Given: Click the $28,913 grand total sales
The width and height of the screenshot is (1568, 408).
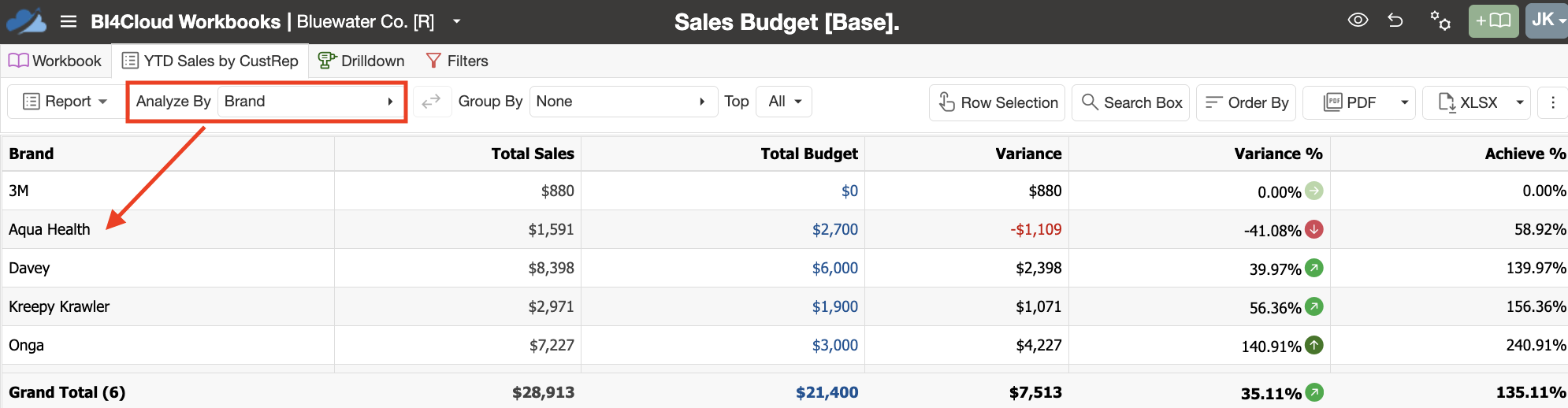Looking at the screenshot, I should (x=543, y=392).
